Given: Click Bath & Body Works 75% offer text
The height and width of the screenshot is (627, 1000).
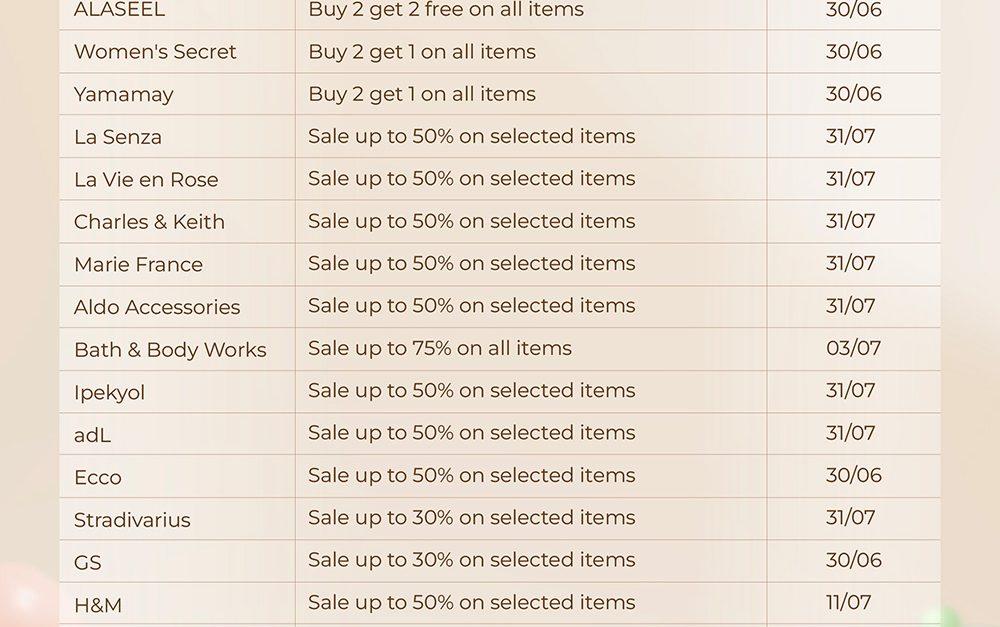Looking at the screenshot, I should [440, 348].
